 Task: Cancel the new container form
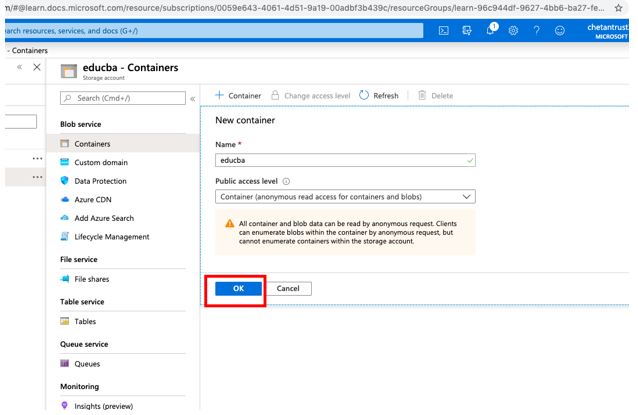pos(288,288)
